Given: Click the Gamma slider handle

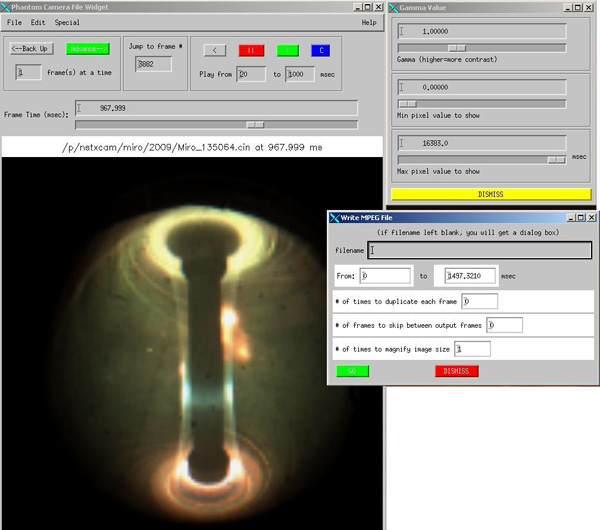Looking at the screenshot, I should [x=456, y=47].
